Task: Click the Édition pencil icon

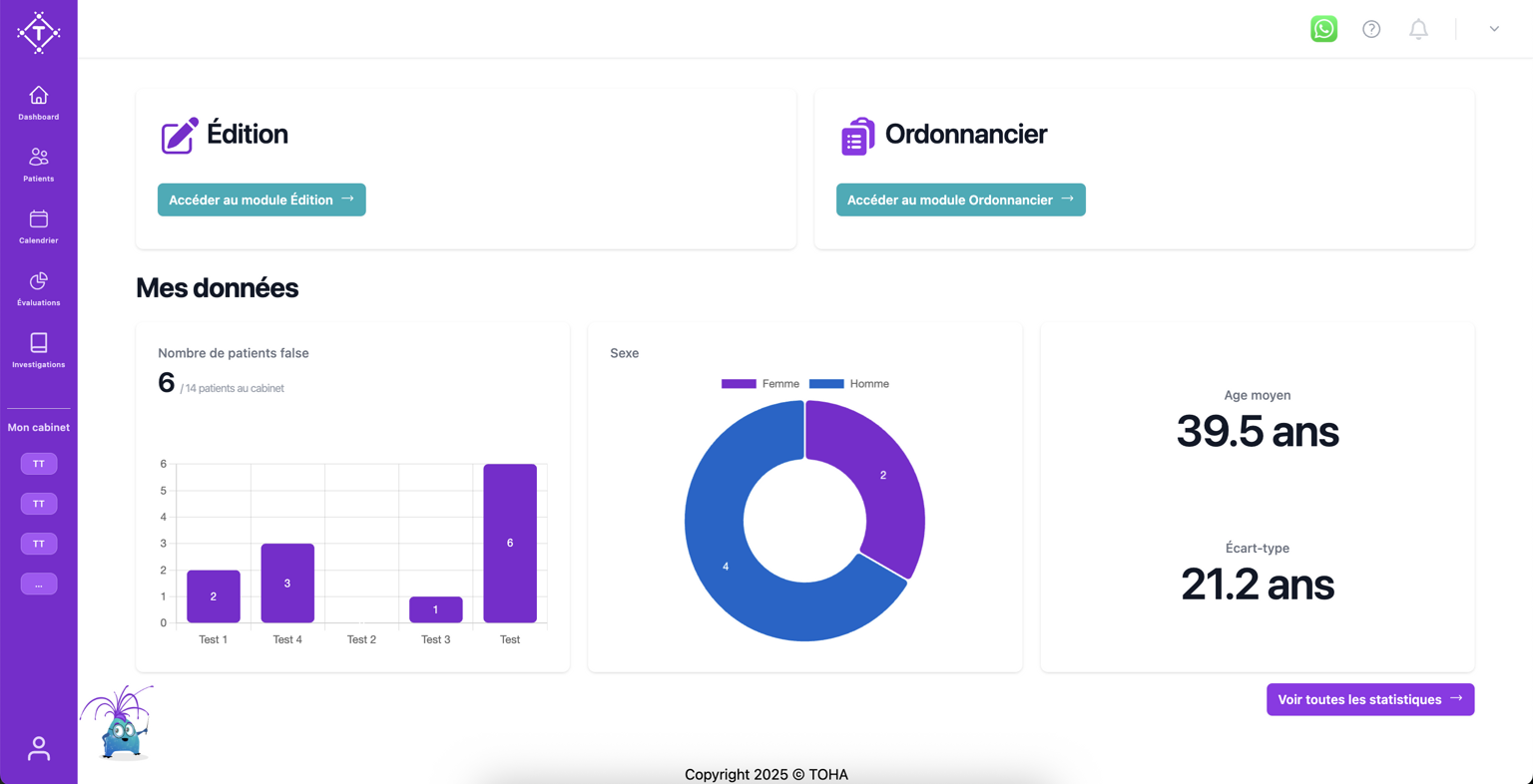Action: [180, 136]
